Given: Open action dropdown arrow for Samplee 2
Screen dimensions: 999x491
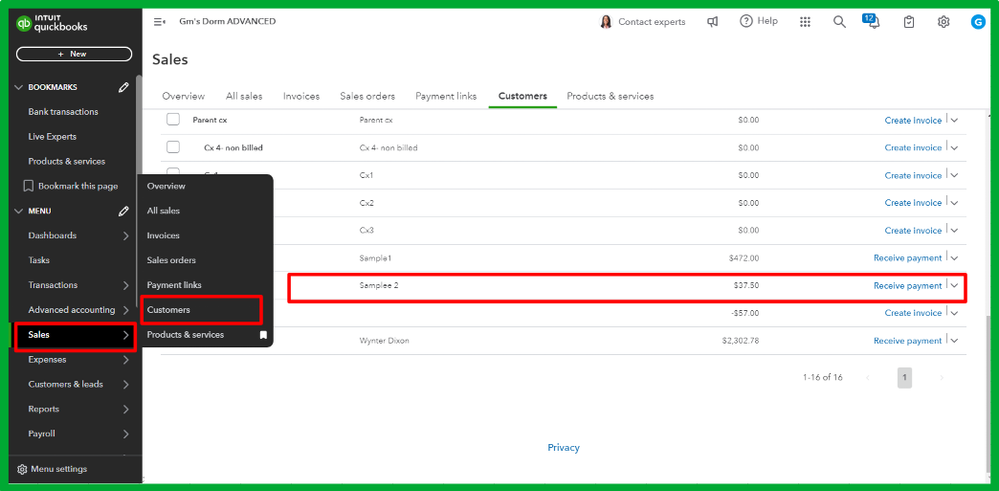Looking at the screenshot, I should [x=954, y=285].
